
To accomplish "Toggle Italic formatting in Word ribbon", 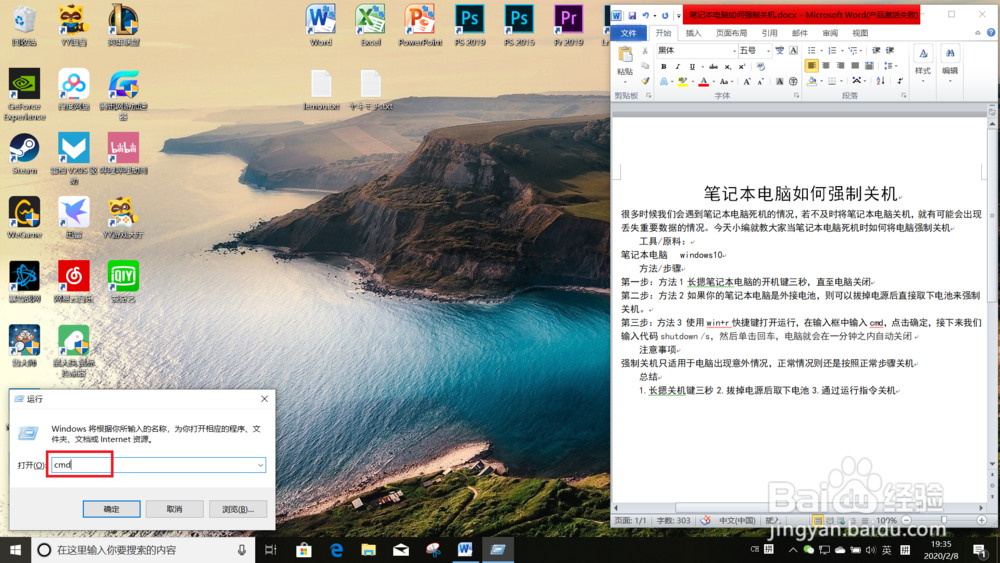I will (x=678, y=66).
